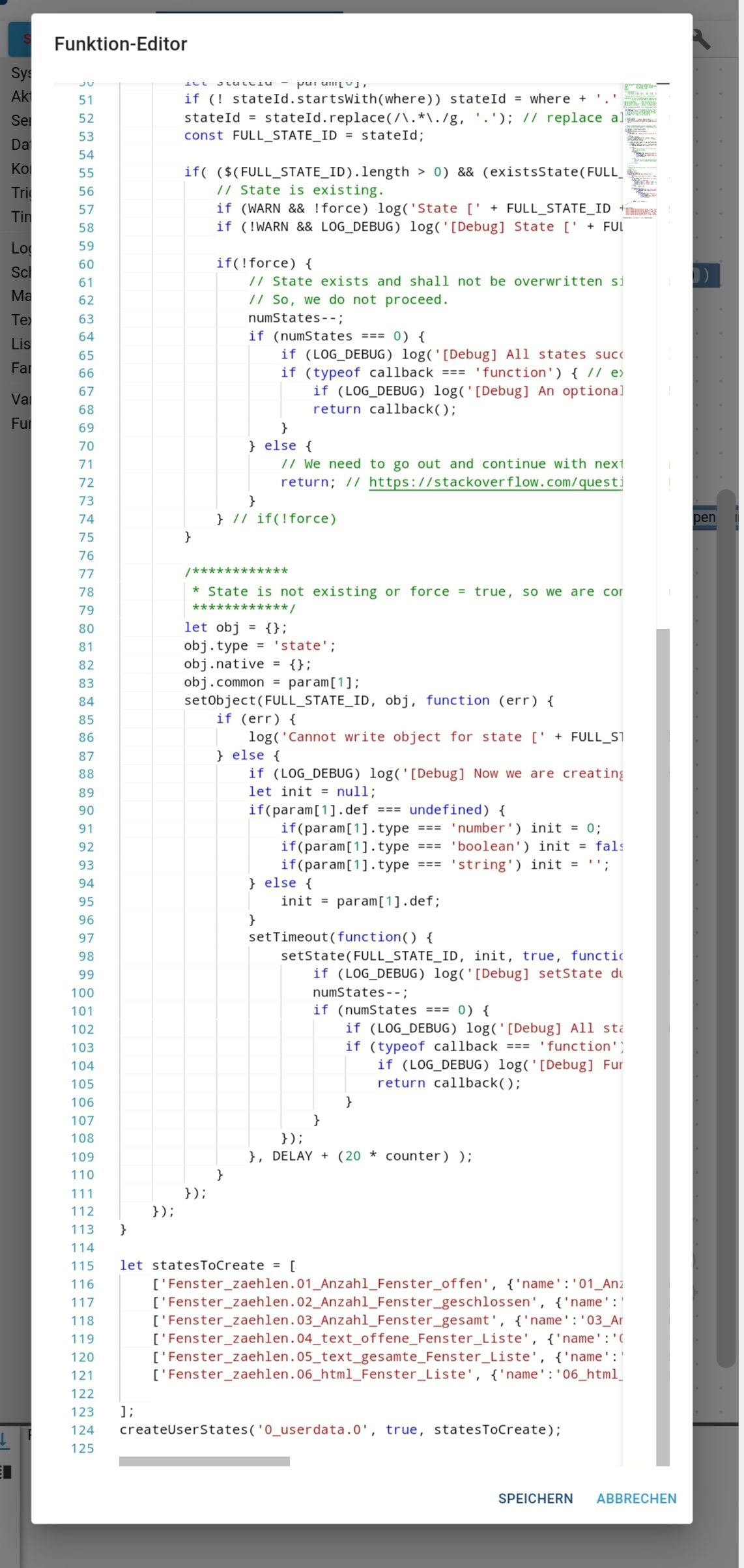This screenshot has height=1568, width=744.
Task: Click the '01_Anzahl_Fenster_offen' array entry
Action: pos(388,1284)
